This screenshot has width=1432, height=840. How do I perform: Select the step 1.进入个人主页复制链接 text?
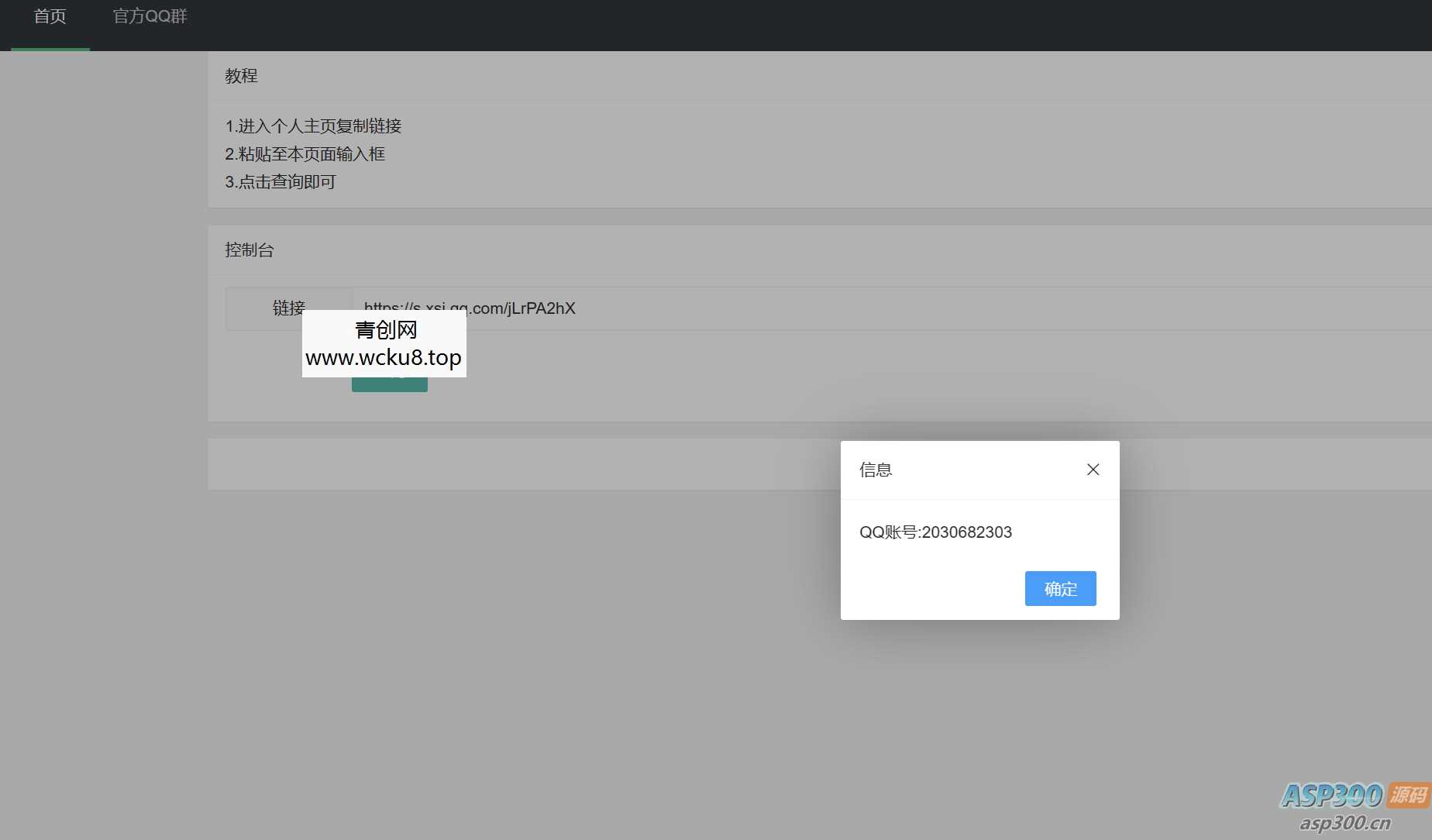point(313,126)
